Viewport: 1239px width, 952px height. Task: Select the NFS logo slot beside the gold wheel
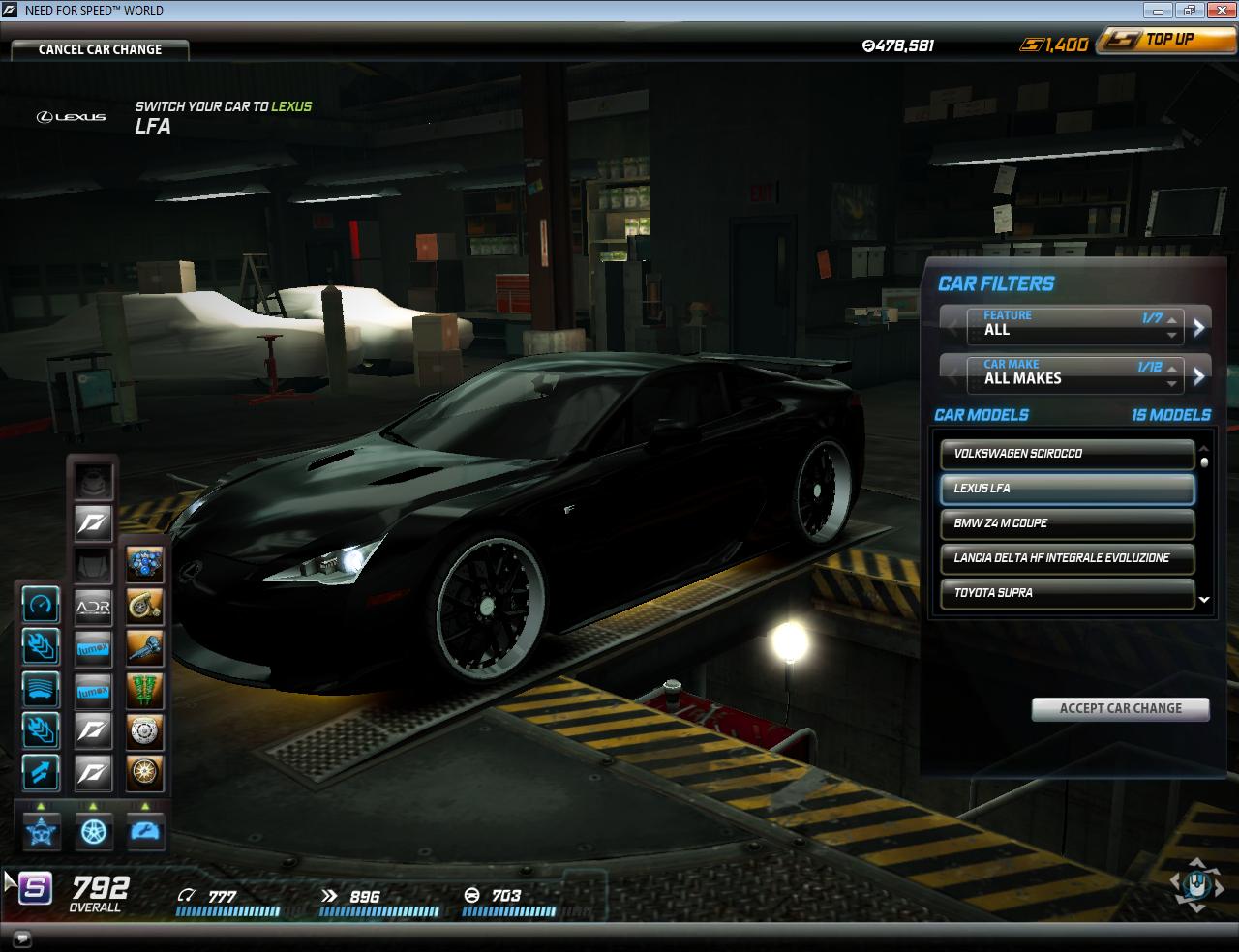[x=93, y=772]
